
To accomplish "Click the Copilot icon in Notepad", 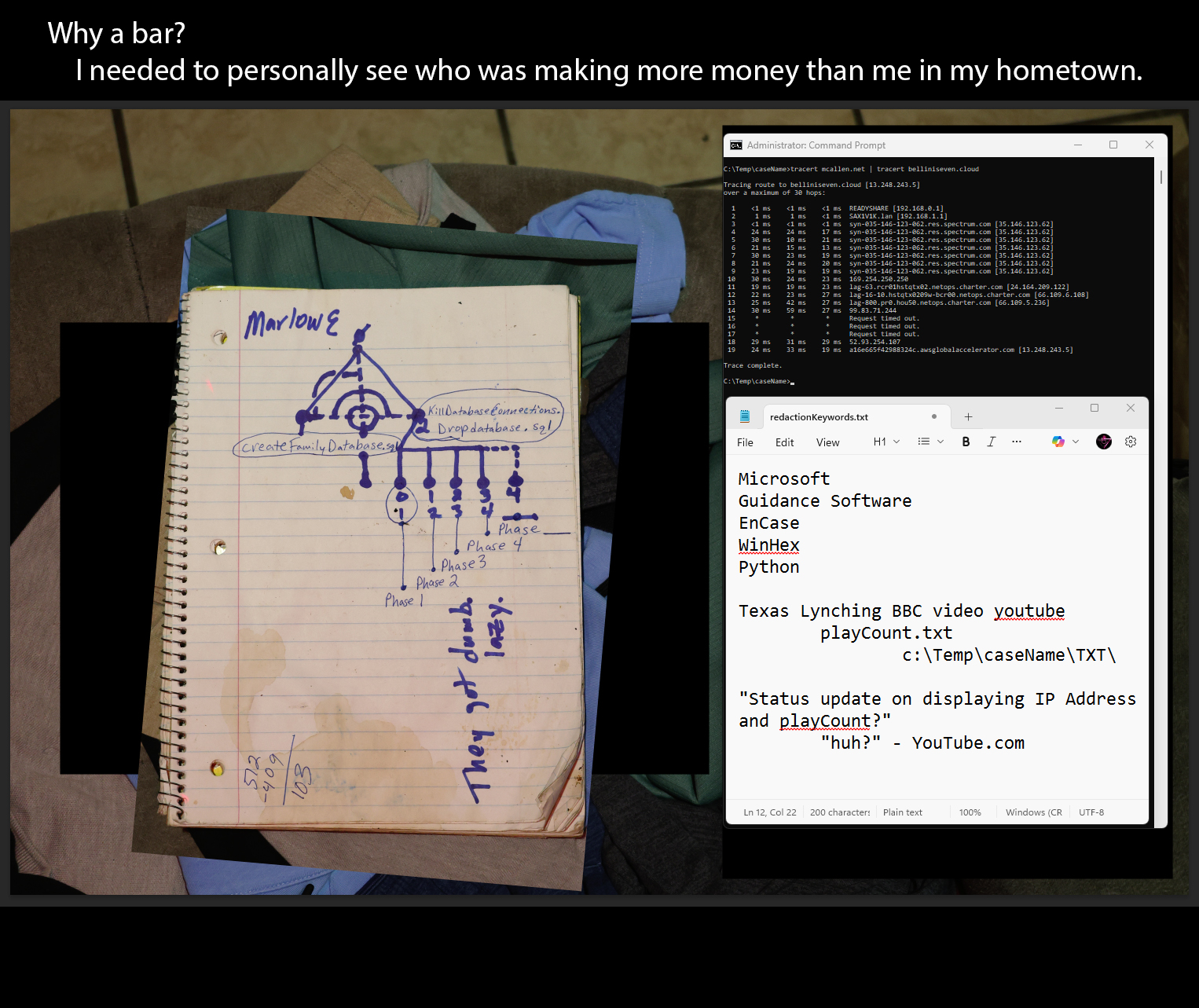I will click(1058, 442).
